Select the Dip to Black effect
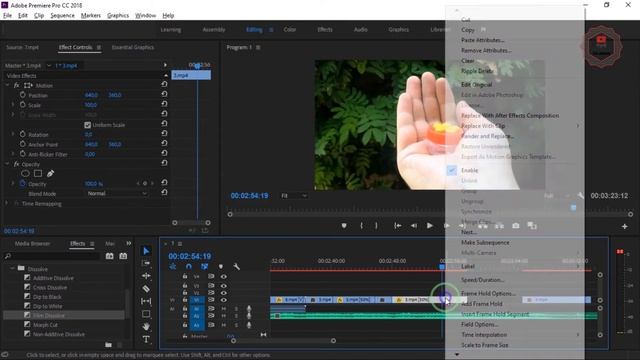Screen dimensions: 640x360 point(47,297)
